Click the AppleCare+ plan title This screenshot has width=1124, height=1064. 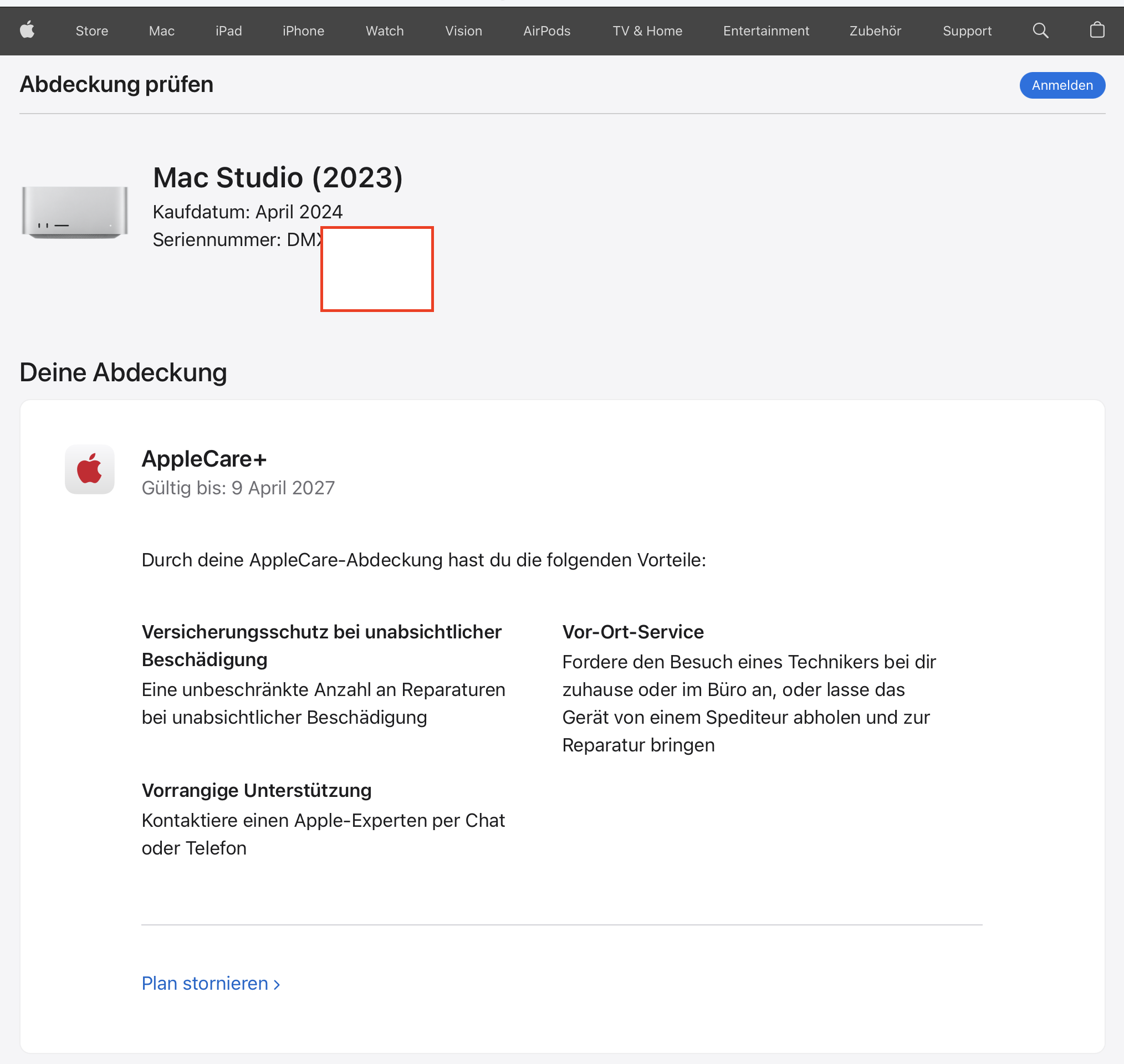coord(204,459)
